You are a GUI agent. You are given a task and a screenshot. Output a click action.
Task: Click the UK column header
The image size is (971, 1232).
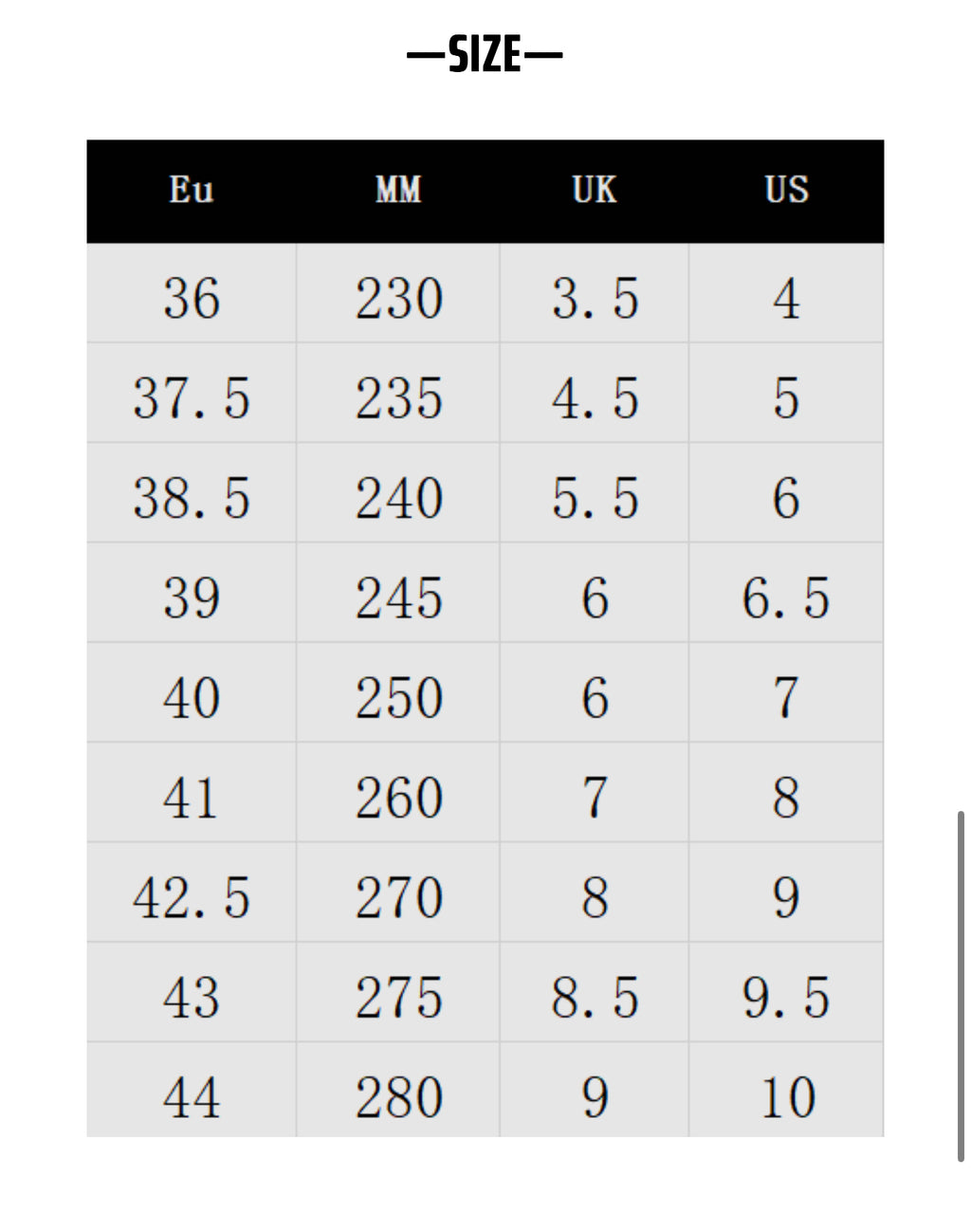pyautogui.click(x=595, y=191)
